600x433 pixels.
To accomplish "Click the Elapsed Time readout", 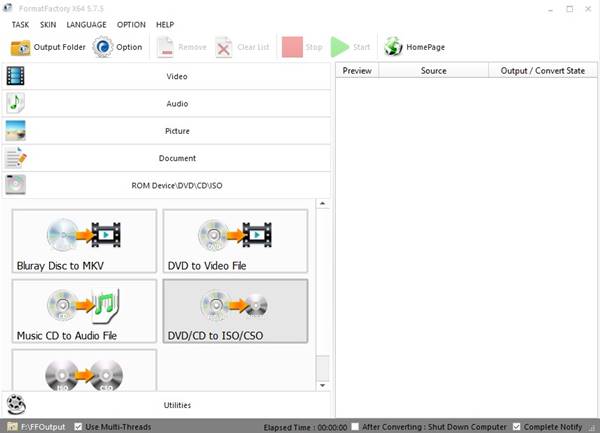I will 305,427.
